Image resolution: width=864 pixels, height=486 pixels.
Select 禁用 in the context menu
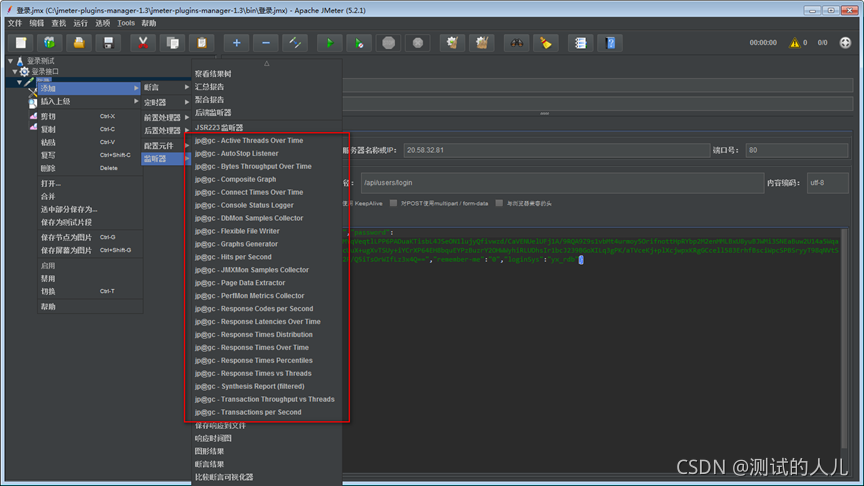pyautogui.click(x=89, y=279)
